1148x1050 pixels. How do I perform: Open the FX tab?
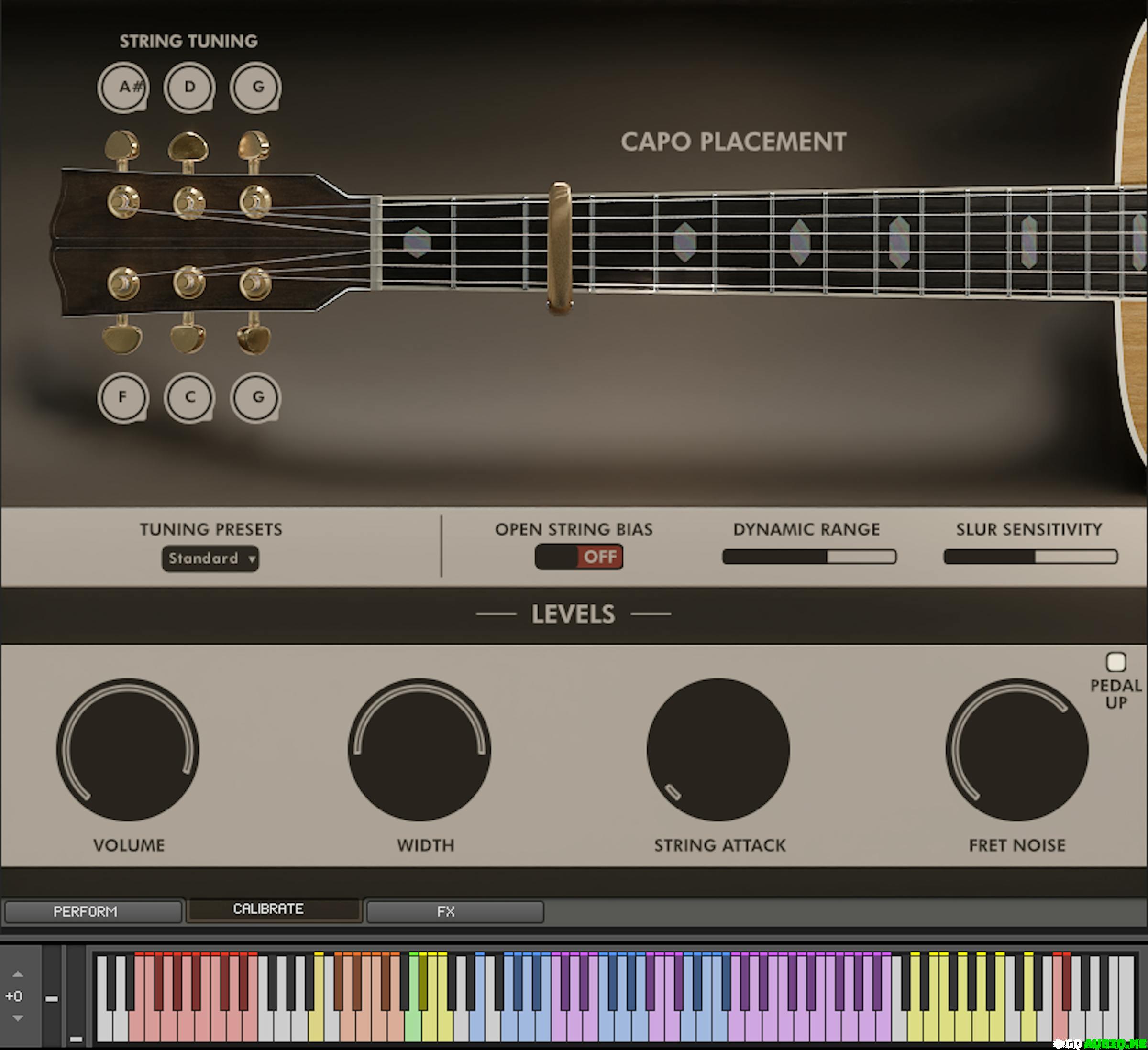(455, 911)
